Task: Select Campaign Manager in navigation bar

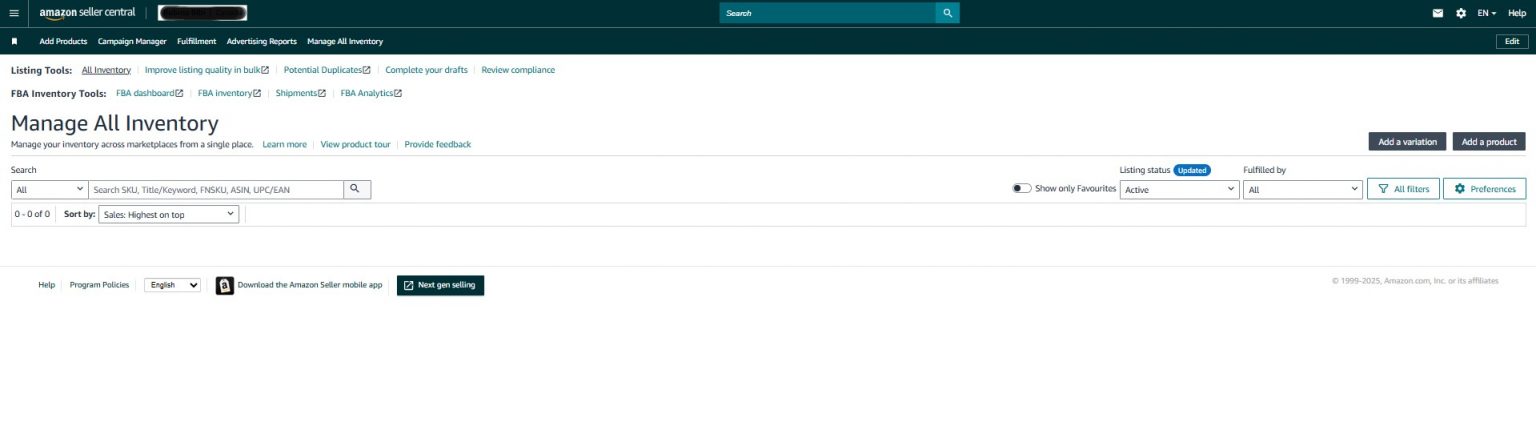Action: click(x=132, y=41)
